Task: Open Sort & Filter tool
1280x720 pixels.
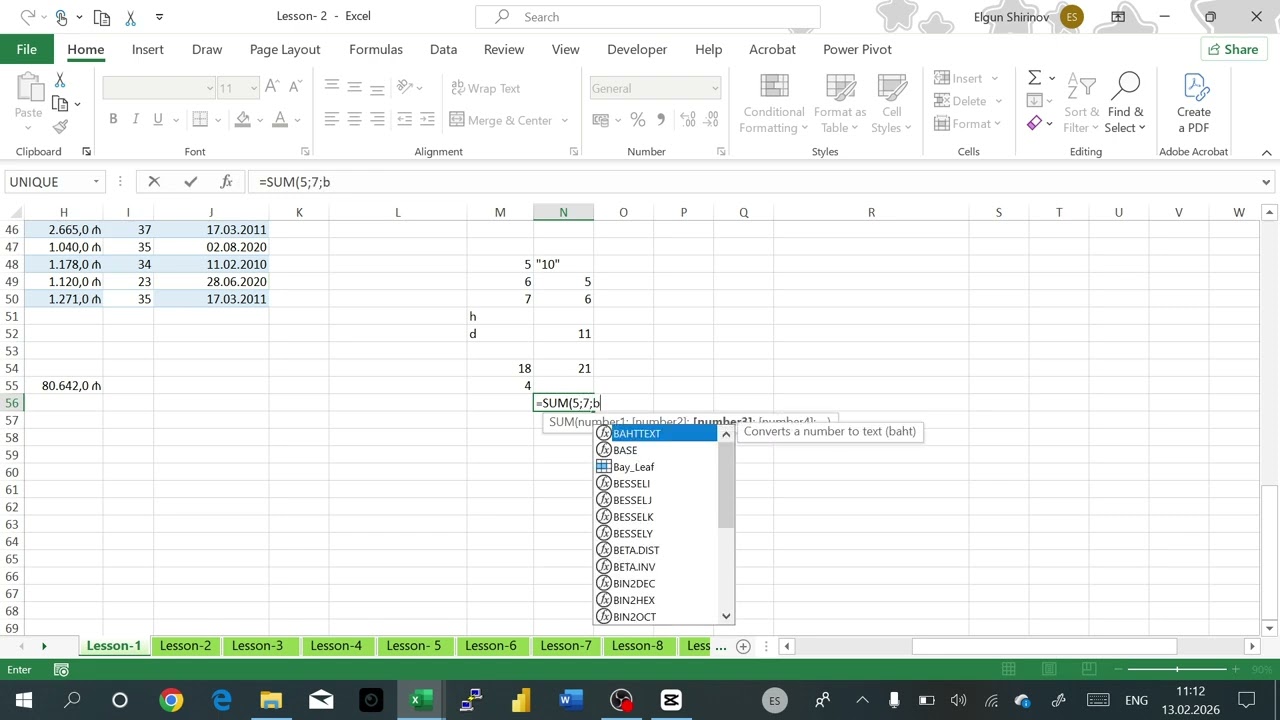Action: (1082, 104)
